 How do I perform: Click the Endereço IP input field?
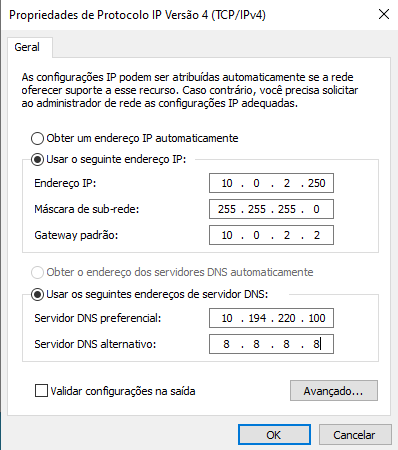pos(271,183)
